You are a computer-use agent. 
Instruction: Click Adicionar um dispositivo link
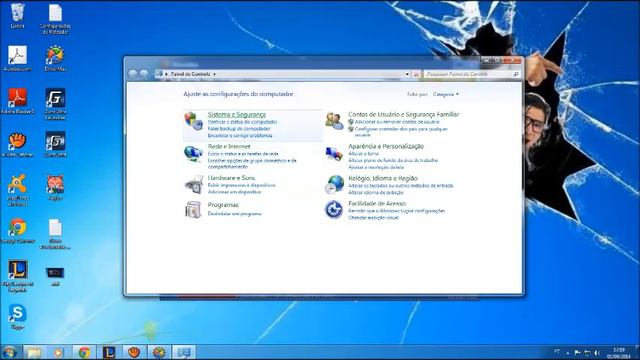pyautogui.click(x=234, y=192)
